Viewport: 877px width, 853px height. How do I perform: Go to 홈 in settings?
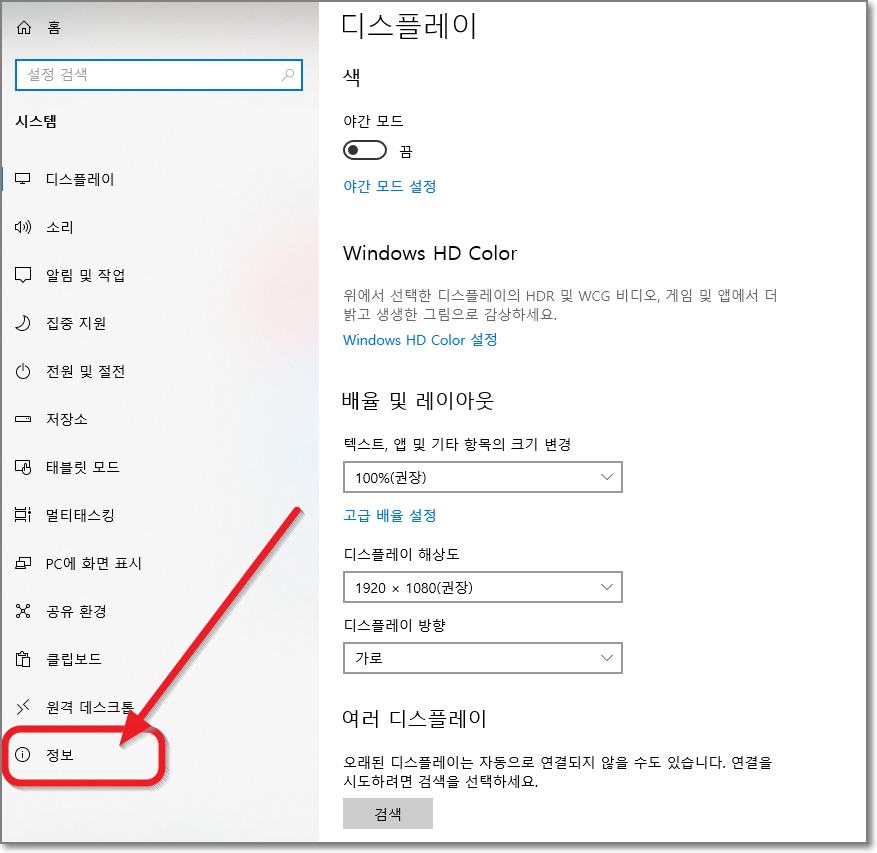pos(54,27)
